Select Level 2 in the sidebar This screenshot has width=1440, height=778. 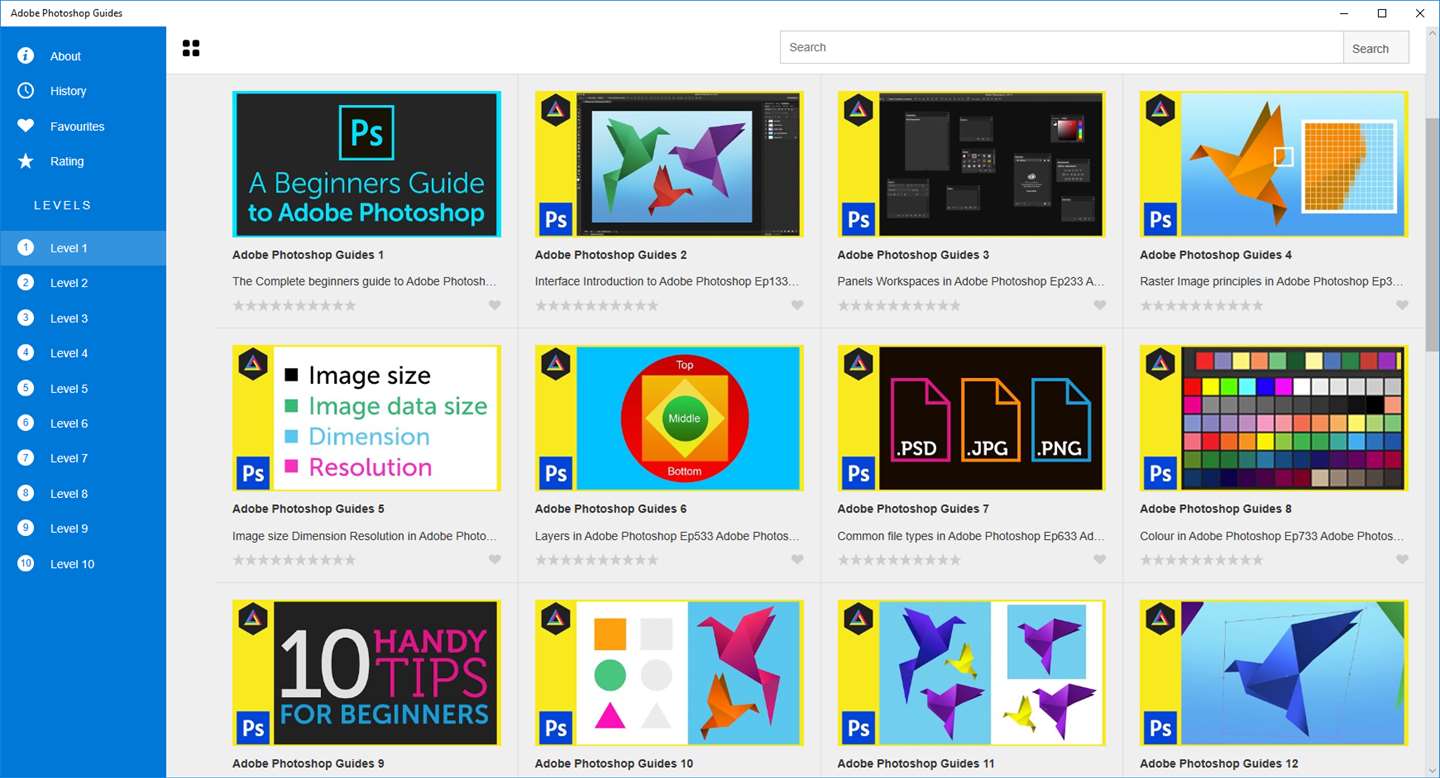83,283
